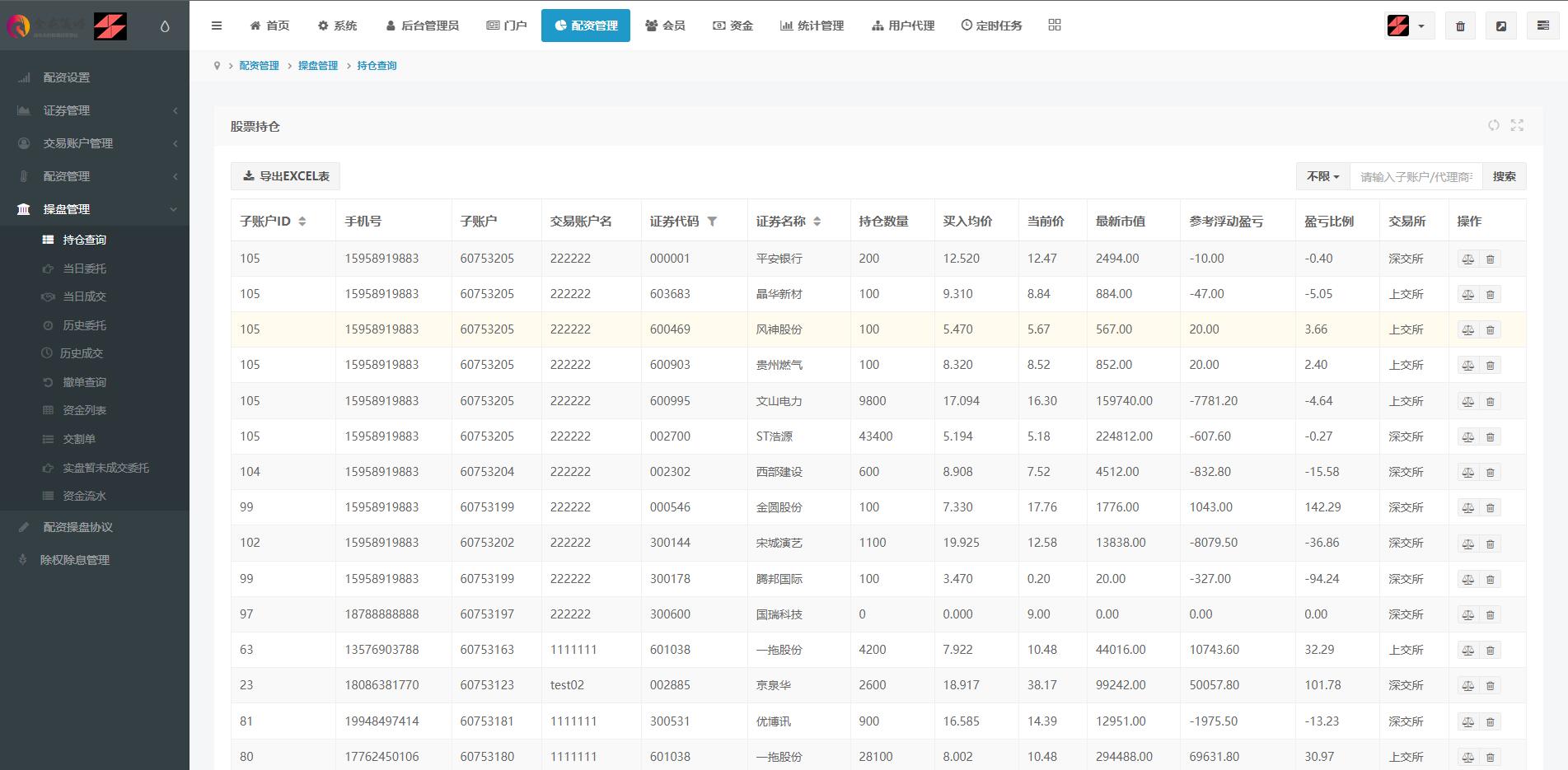Click the 导出EXCEL表 button
The height and width of the screenshot is (770, 1568).
click(x=285, y=176)
